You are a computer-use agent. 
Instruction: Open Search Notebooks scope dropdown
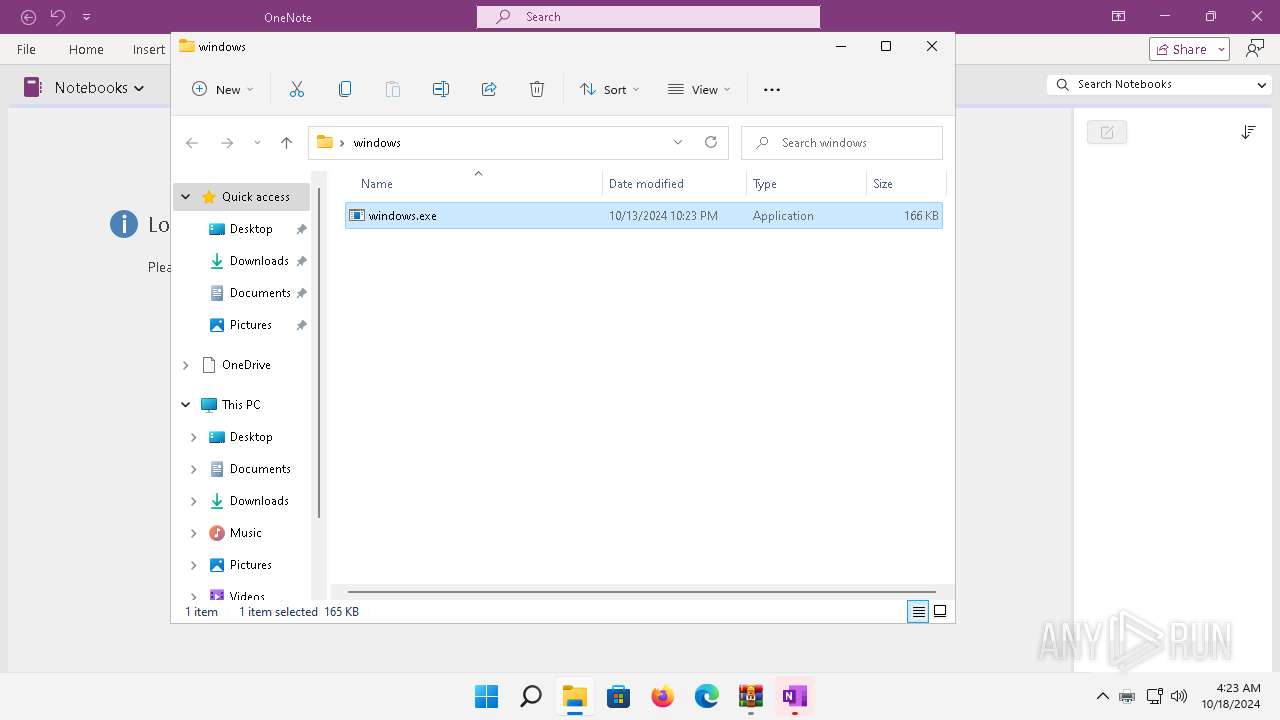(1262, 85)
